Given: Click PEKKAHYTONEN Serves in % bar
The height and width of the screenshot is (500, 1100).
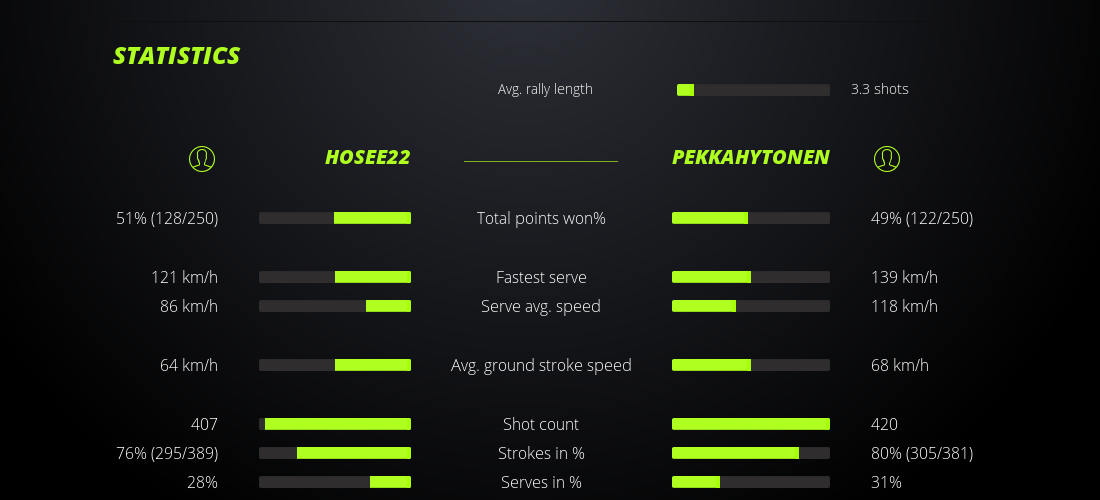Looking at the screenshot, I should [751, 482].
